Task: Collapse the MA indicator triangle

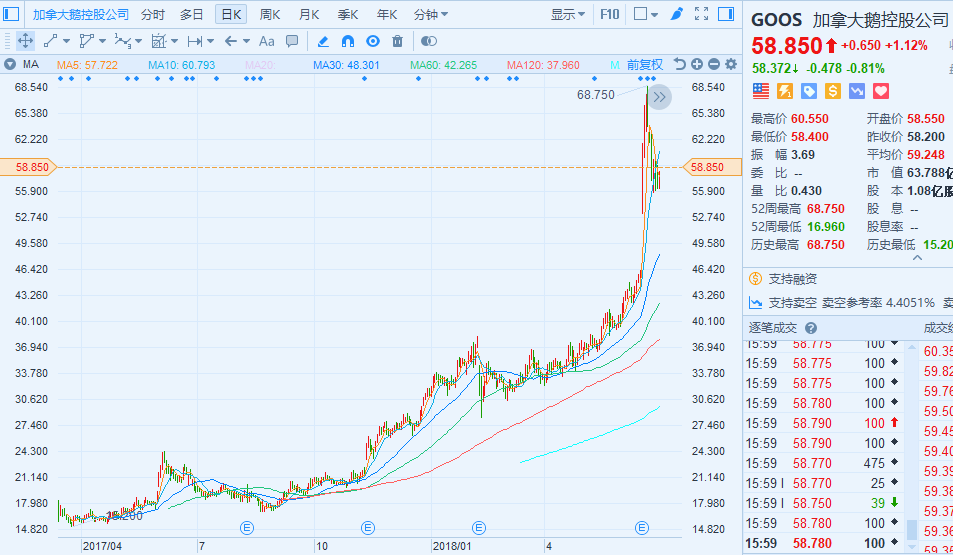Action: (9, 64)
